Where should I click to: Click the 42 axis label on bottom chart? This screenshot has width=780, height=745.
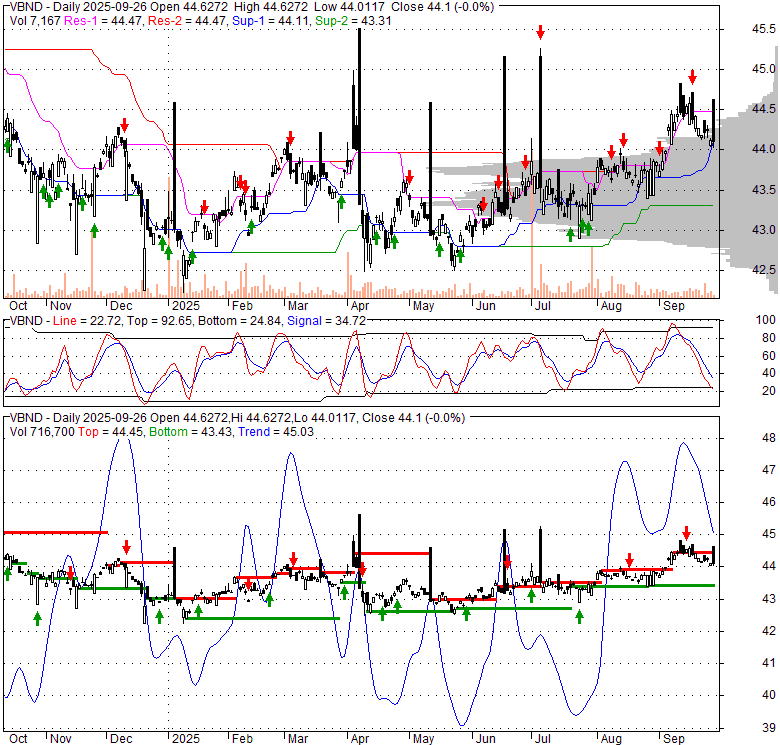point(769,631)
